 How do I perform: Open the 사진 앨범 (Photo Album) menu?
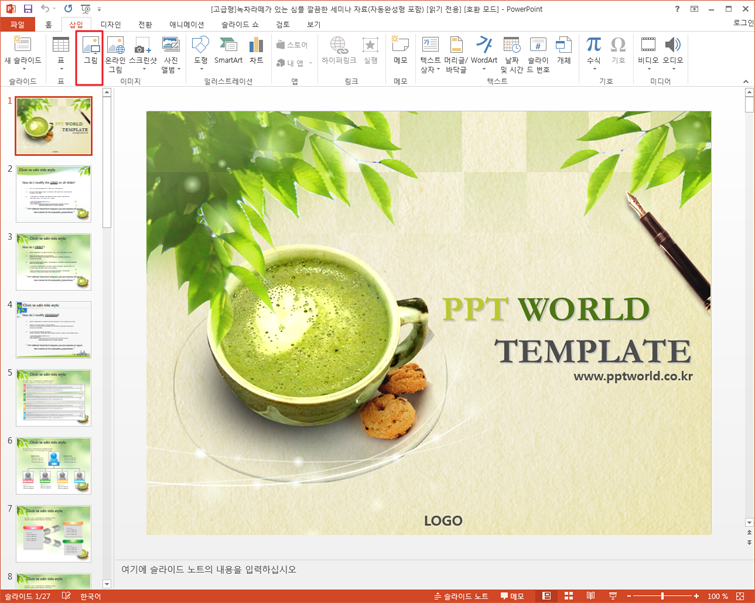(170, 54)
